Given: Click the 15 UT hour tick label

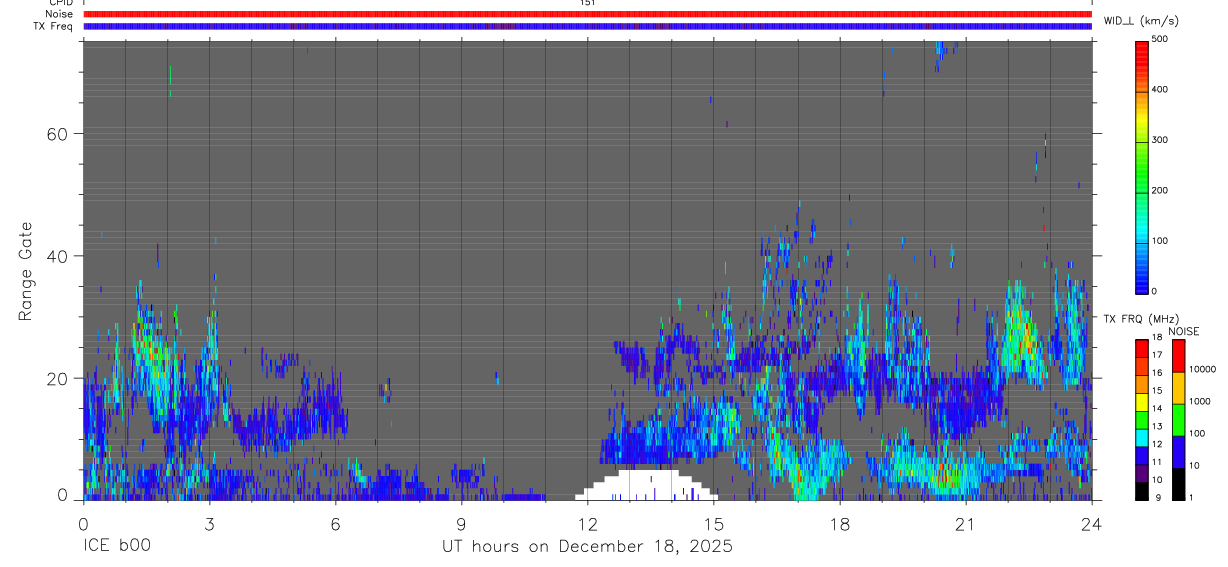Looking at the screenshot, I should pyautogui.click(x=714, y=522).
